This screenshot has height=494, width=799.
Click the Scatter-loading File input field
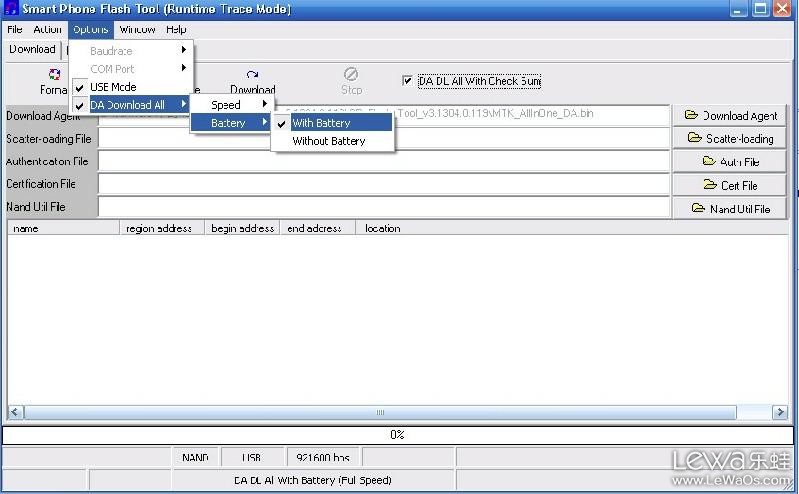click(x=384, y=138)
